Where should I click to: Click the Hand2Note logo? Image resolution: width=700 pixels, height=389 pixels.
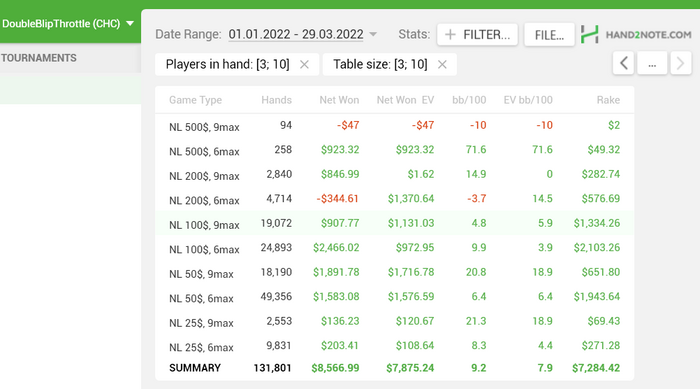(636, 34)
